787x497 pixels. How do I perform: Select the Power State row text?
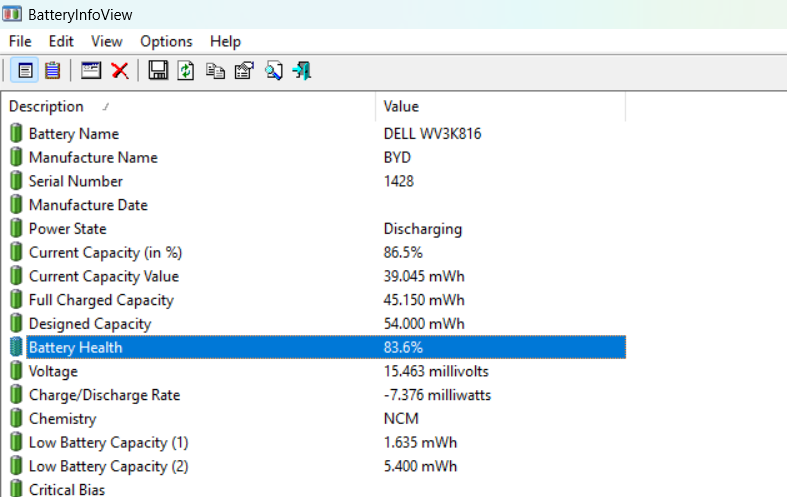(x=68, y=228)
